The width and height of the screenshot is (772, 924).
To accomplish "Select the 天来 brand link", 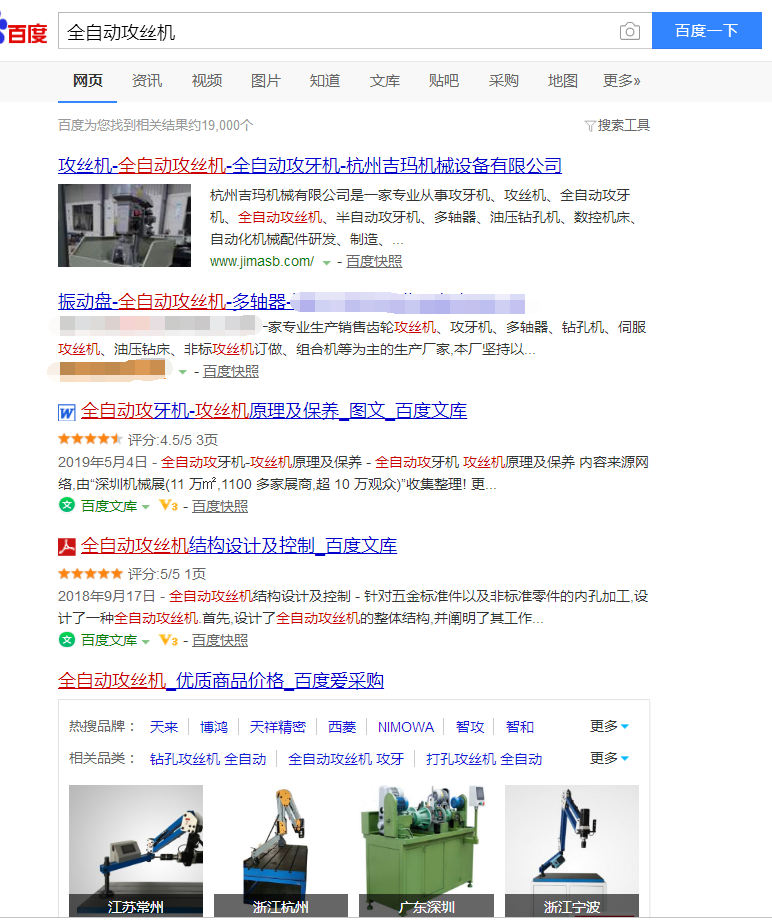I will (164, 727).
